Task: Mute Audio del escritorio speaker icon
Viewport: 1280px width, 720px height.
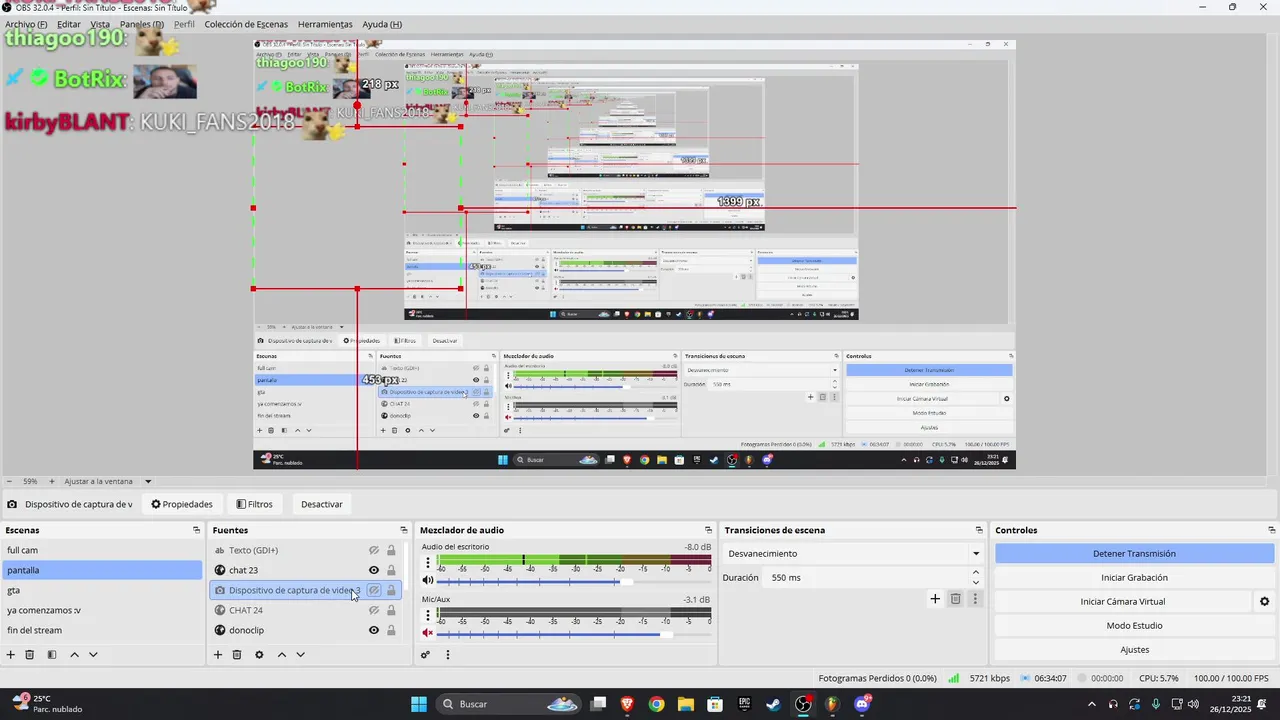Action: (428, 580)
